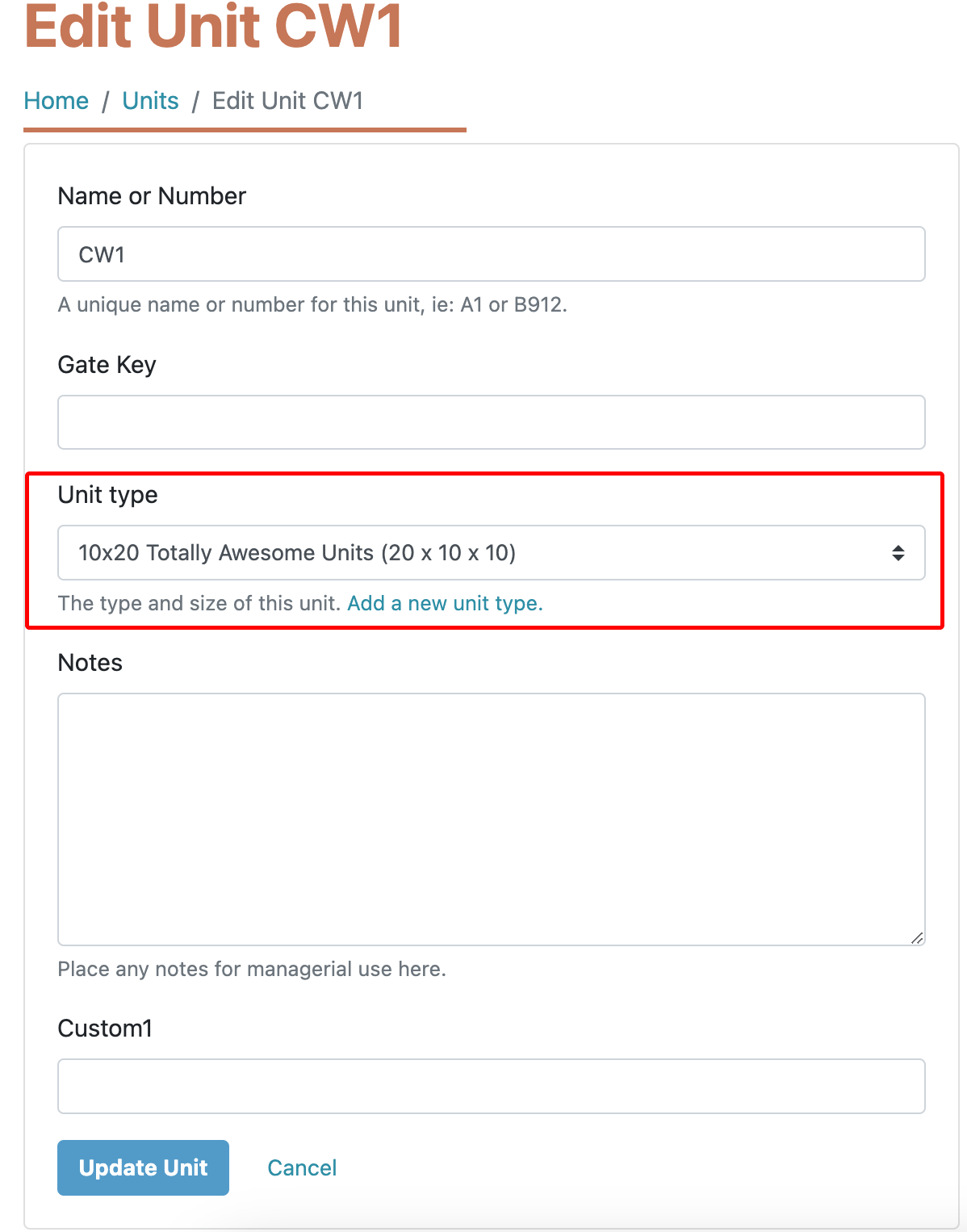Click inside the Notes text area
Image resolution: width=967 pixels, height=1232 pixels.
pos(491,819)
